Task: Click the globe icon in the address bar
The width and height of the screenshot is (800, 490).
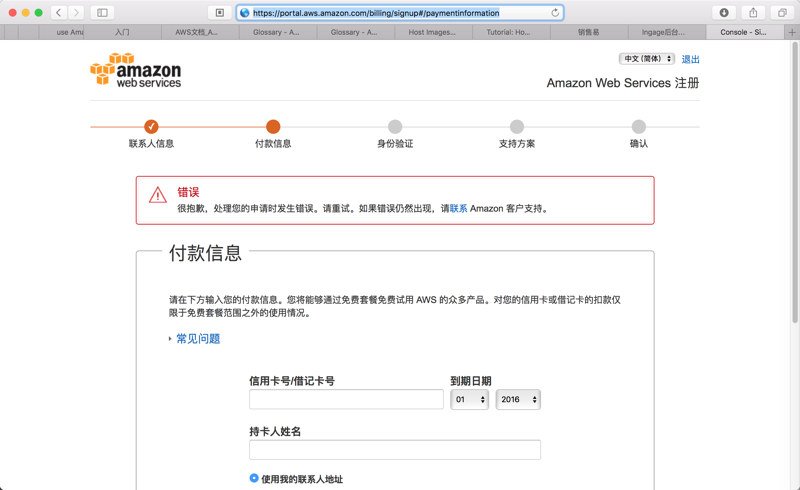Action: coord(245,13)
